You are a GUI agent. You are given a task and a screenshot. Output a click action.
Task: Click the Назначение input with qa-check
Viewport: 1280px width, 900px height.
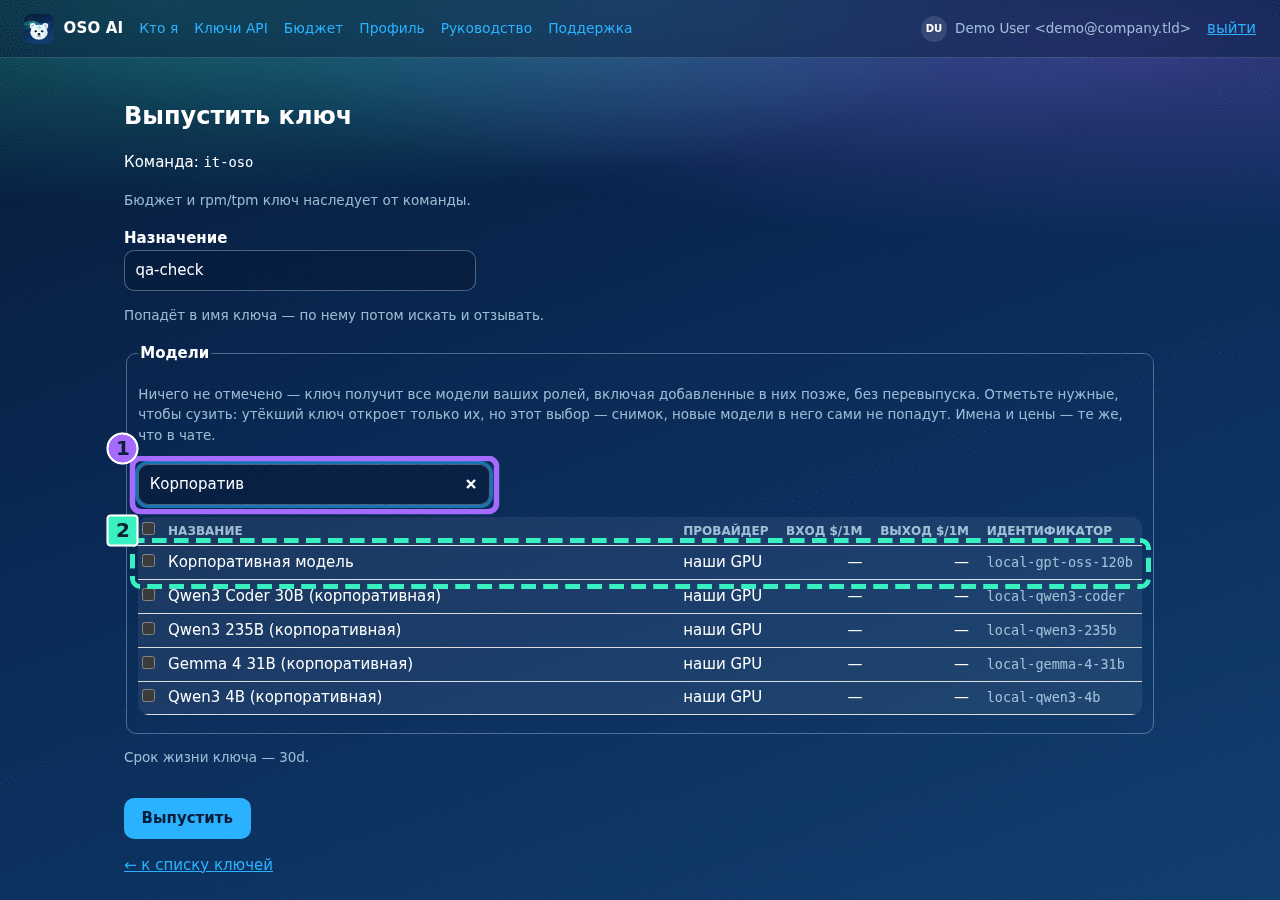coord(300,270)
